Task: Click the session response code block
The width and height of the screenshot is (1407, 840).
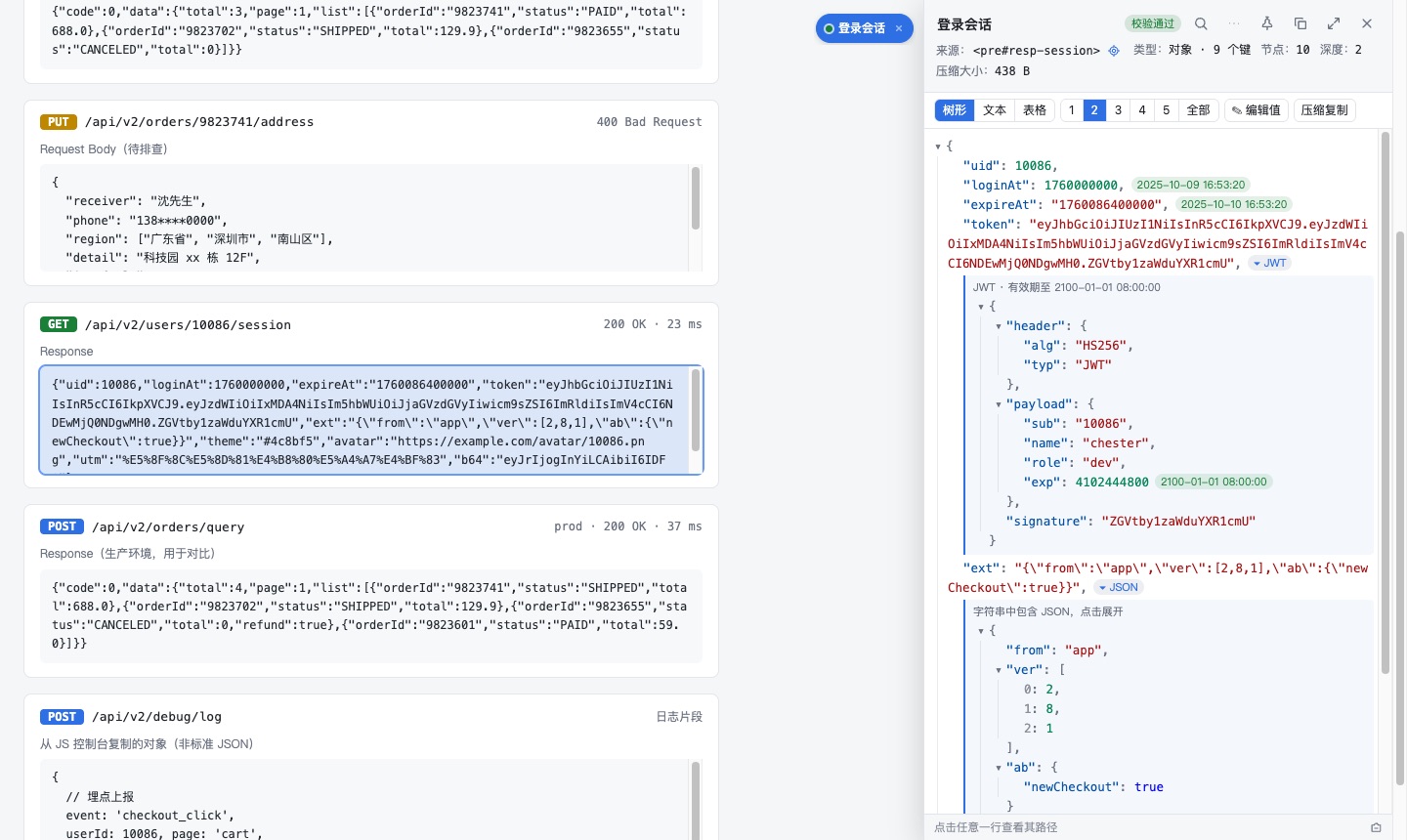Action: 371,420
